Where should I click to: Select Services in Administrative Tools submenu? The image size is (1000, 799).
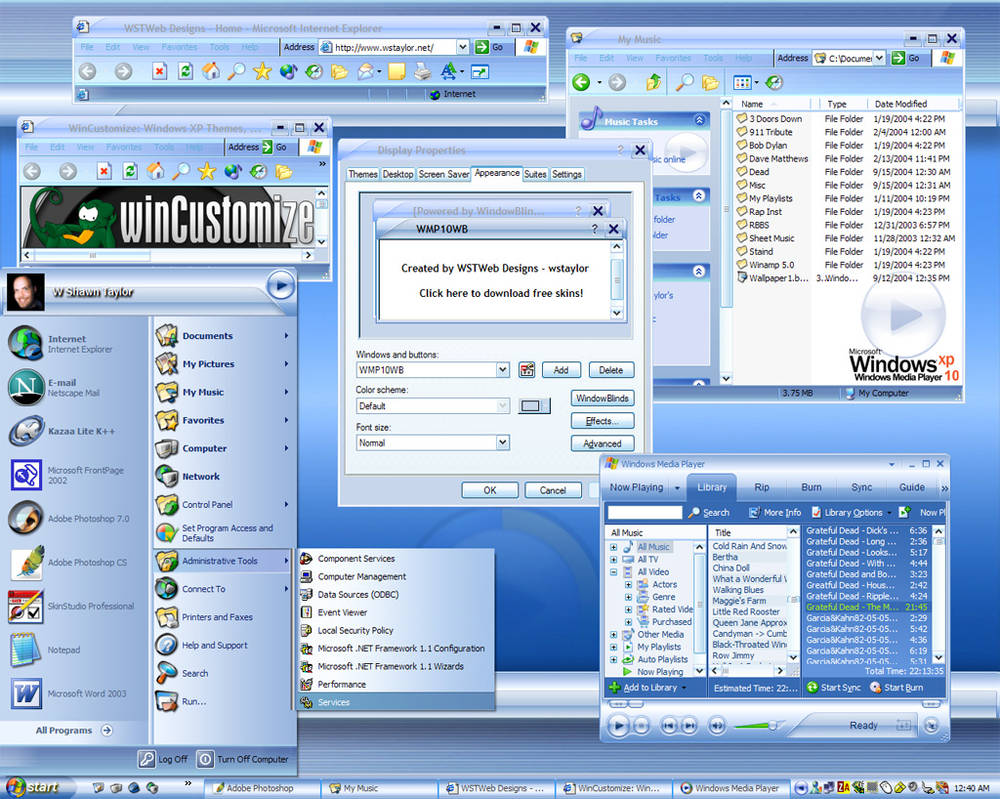click(x=396, y=702)
